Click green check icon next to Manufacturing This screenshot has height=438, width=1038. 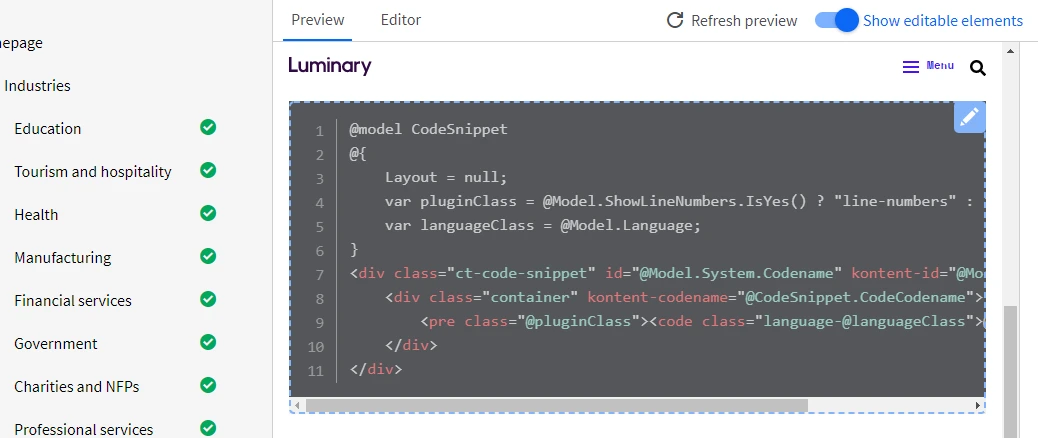tap(208, 256)
